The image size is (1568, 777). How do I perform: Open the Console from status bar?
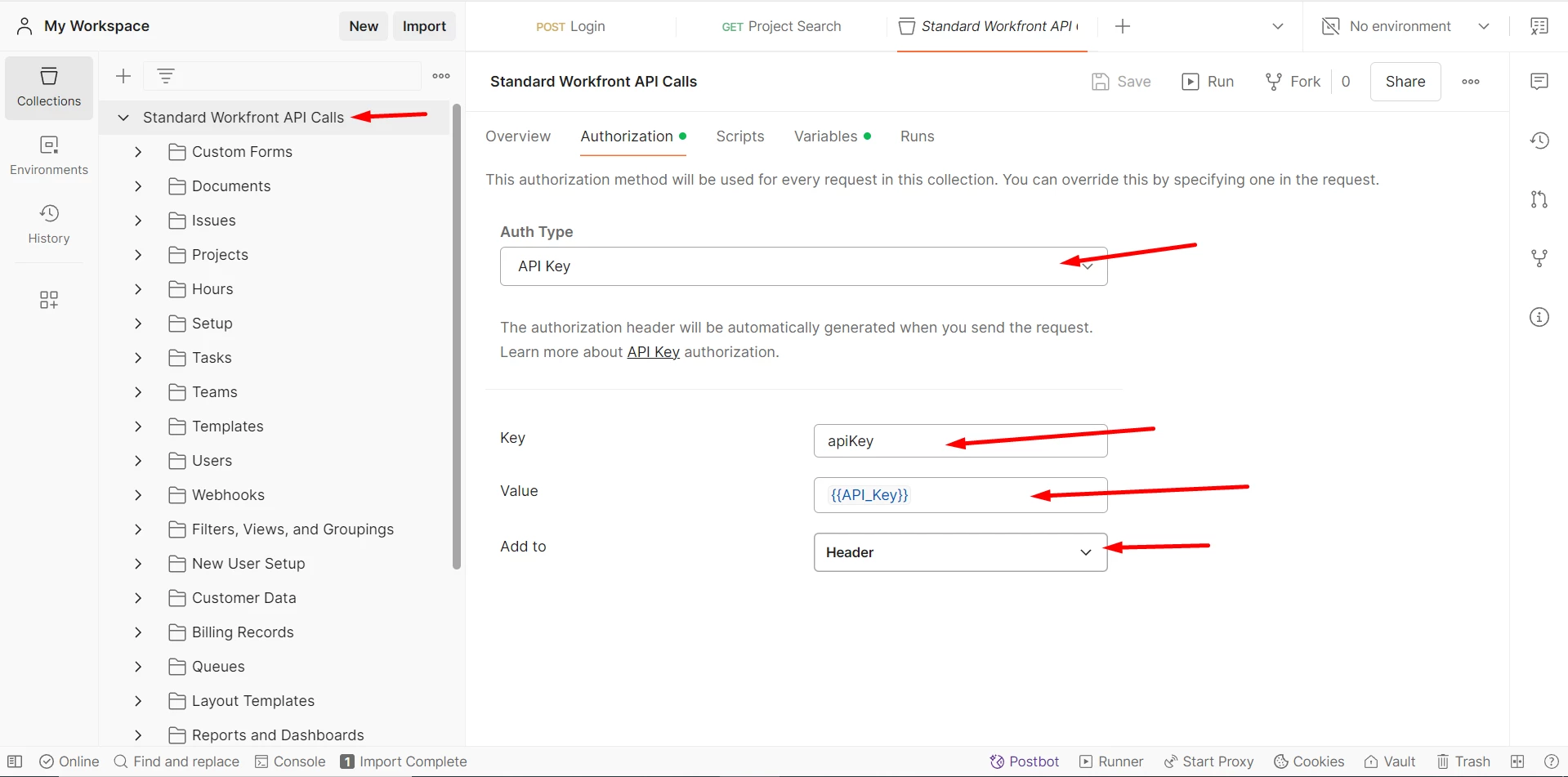coord(290,761)
